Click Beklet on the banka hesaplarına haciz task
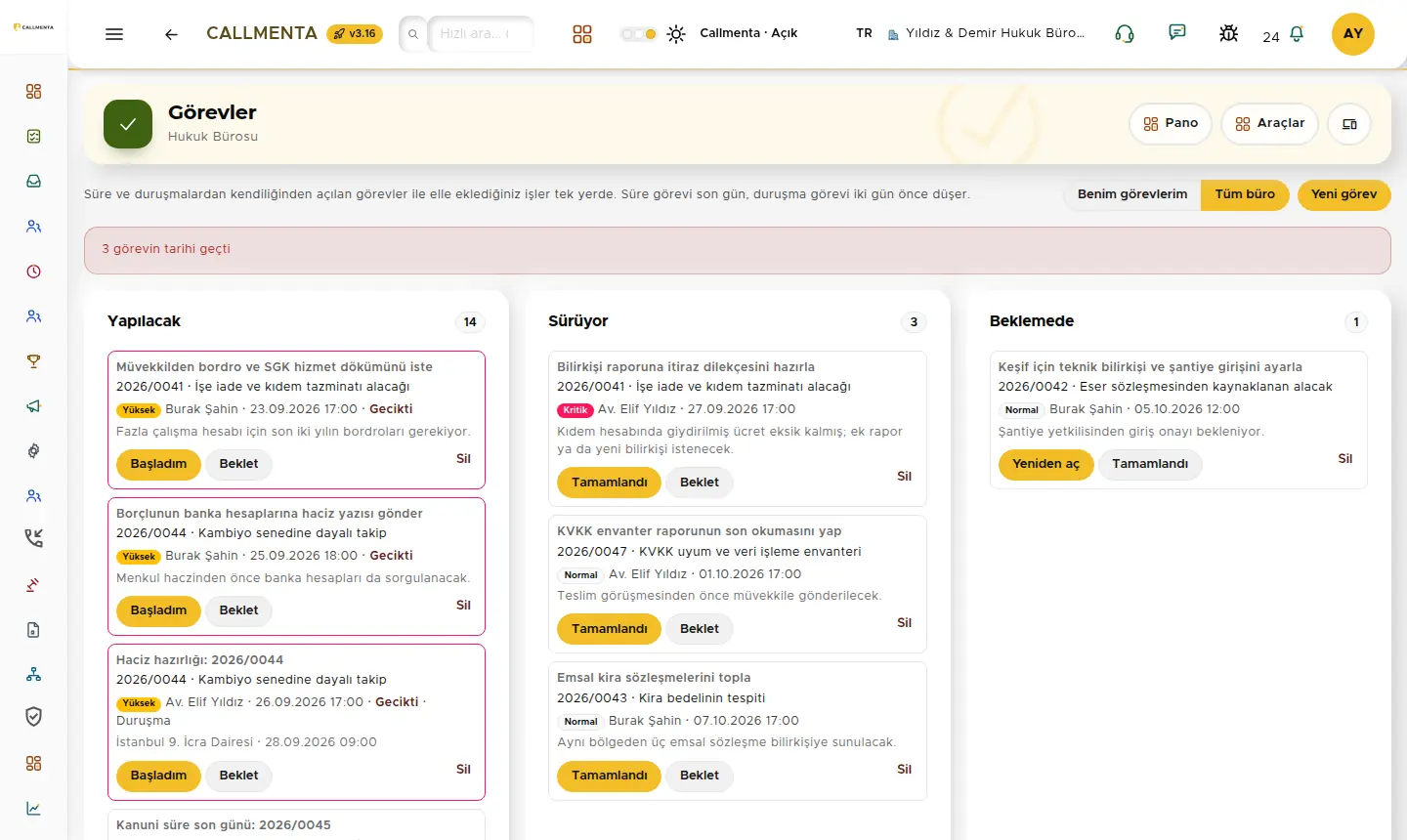 pos(238,610)
